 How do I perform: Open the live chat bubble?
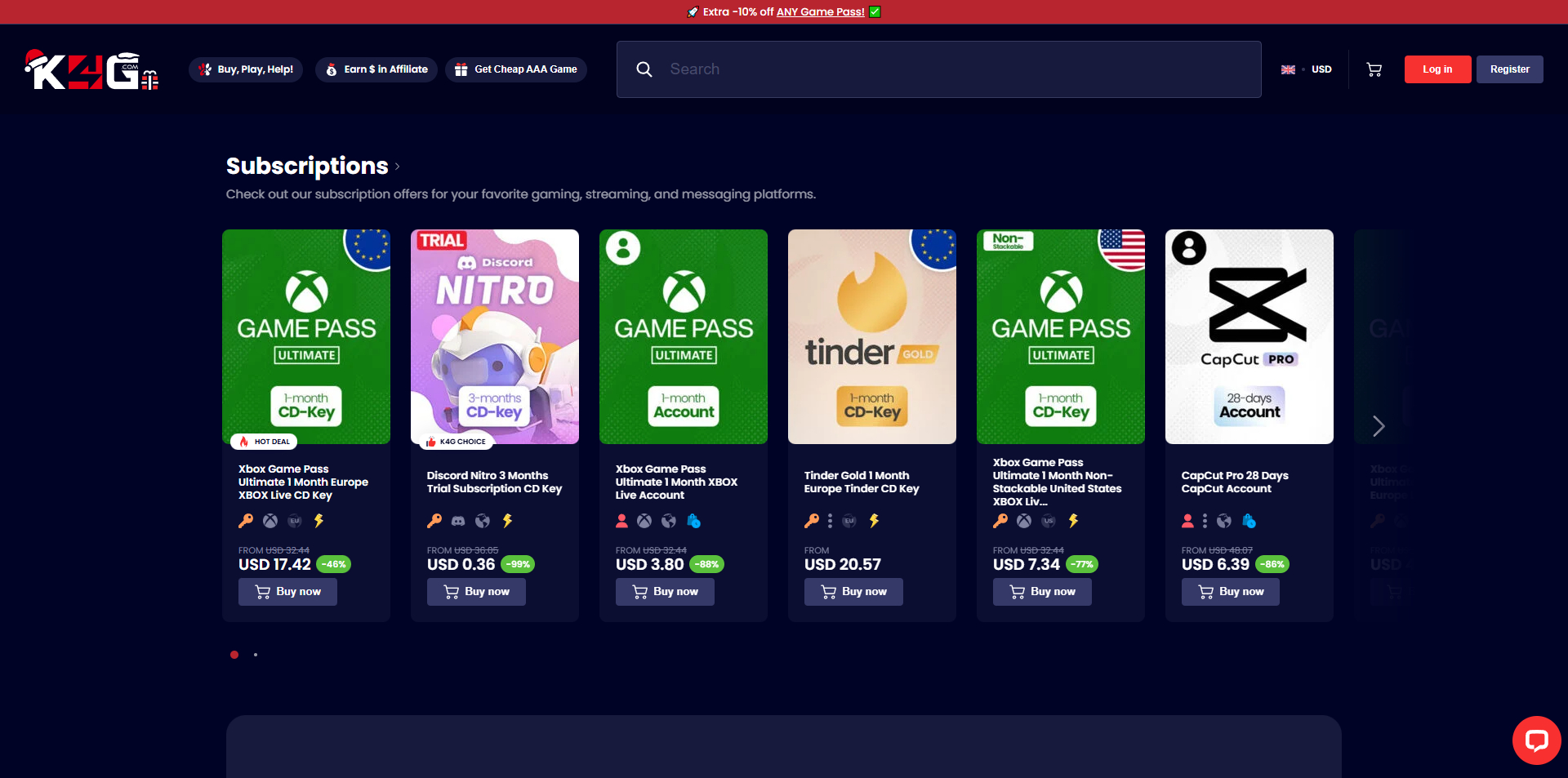(x=1536, y=740)
